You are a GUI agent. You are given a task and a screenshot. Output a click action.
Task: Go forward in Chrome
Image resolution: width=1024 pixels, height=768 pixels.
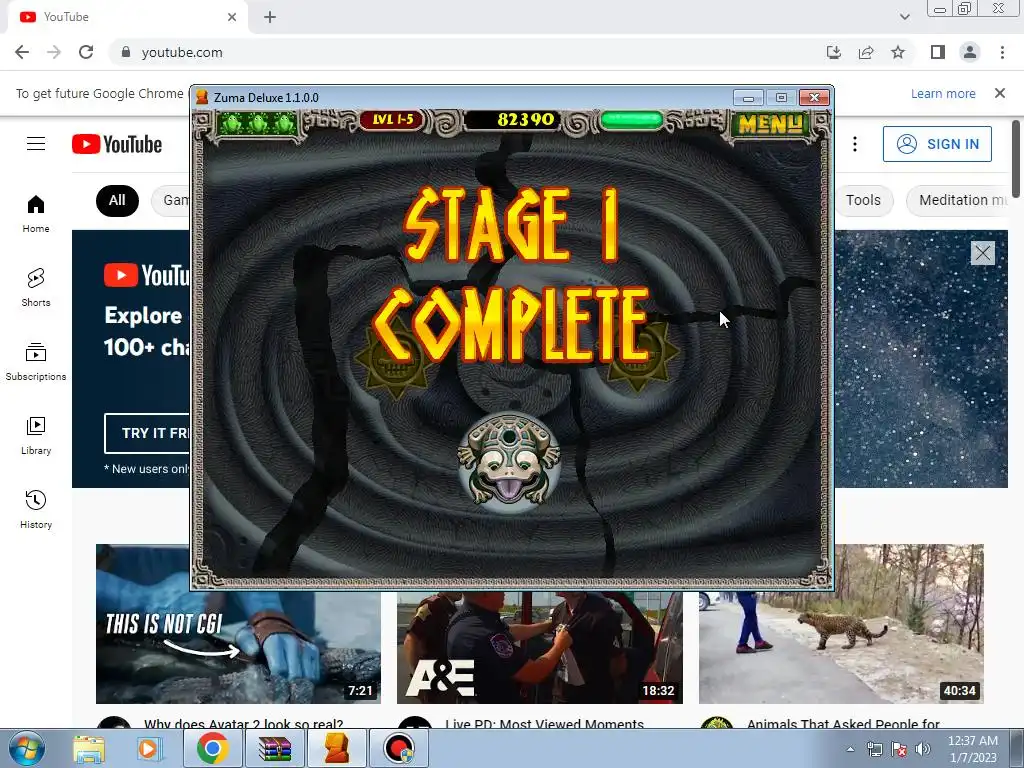[54, 52]
